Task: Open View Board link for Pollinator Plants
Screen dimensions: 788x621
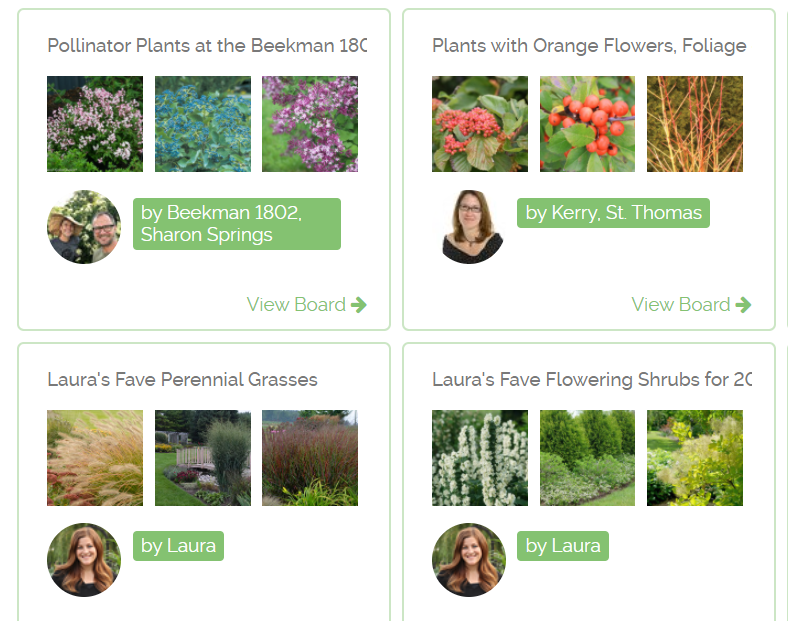Action: coord(296,305)
